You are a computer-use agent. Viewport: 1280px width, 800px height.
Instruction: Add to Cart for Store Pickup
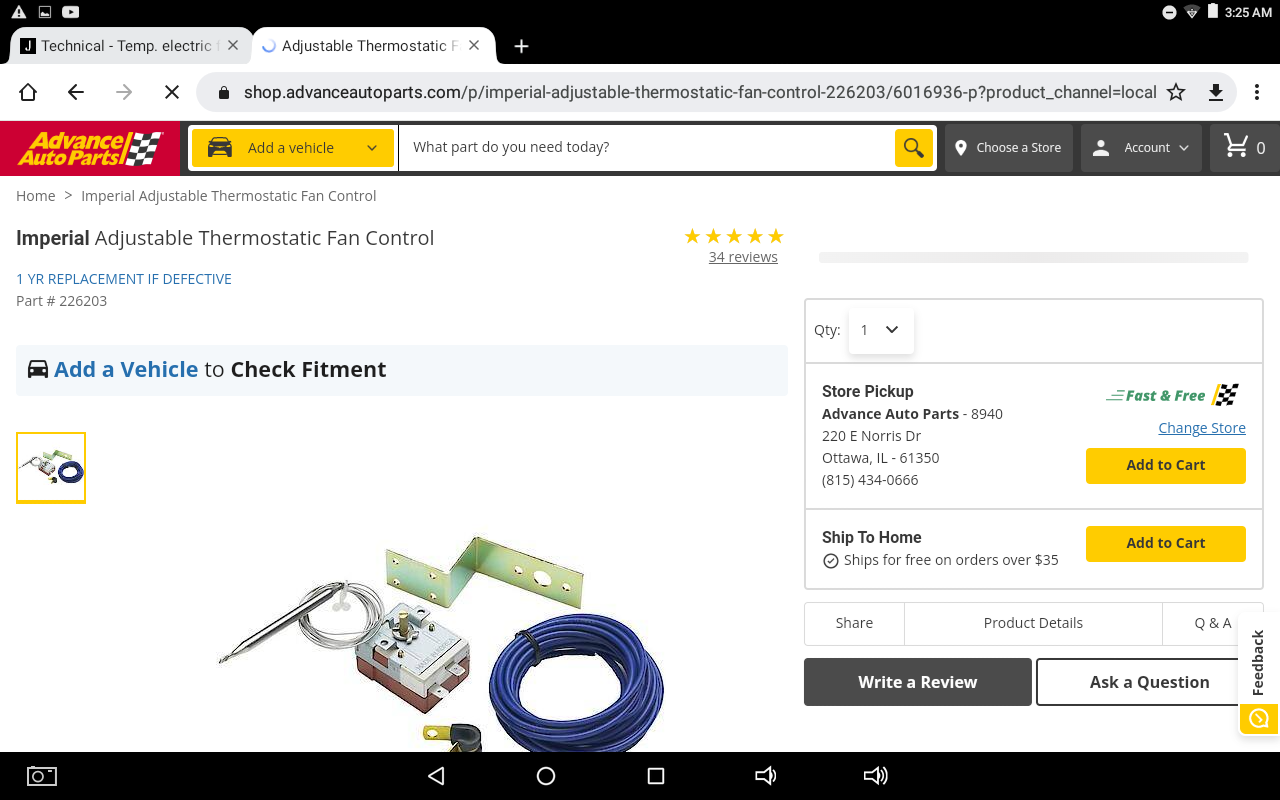[1166, 465]
